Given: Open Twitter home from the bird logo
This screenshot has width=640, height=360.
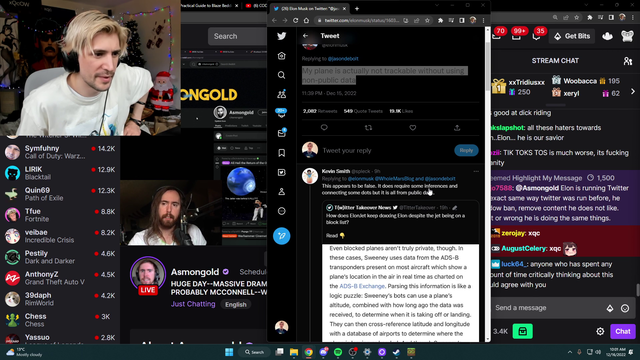Looking at the screenshot, I should point(281,36).
